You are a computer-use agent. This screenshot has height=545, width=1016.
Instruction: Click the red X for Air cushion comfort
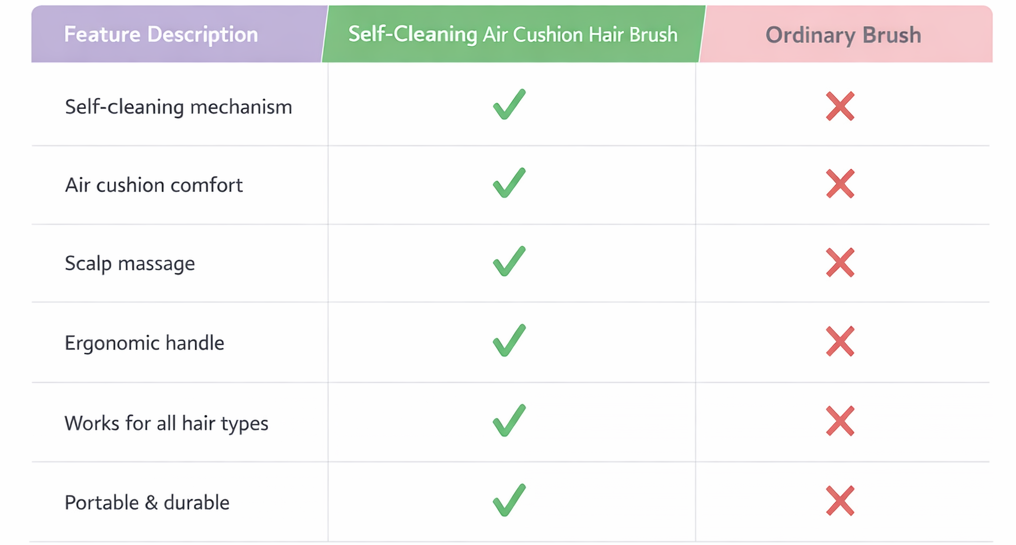840,184
